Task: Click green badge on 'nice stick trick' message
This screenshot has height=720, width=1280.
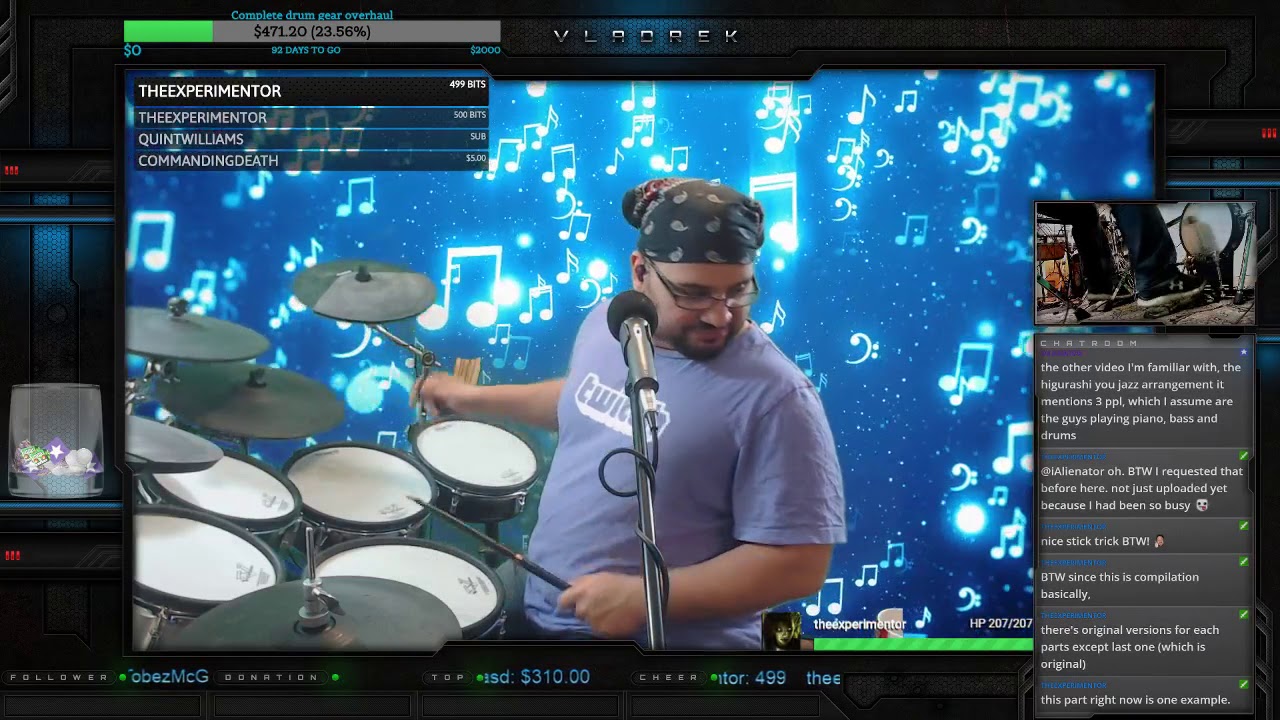Action: point(1243,526)
